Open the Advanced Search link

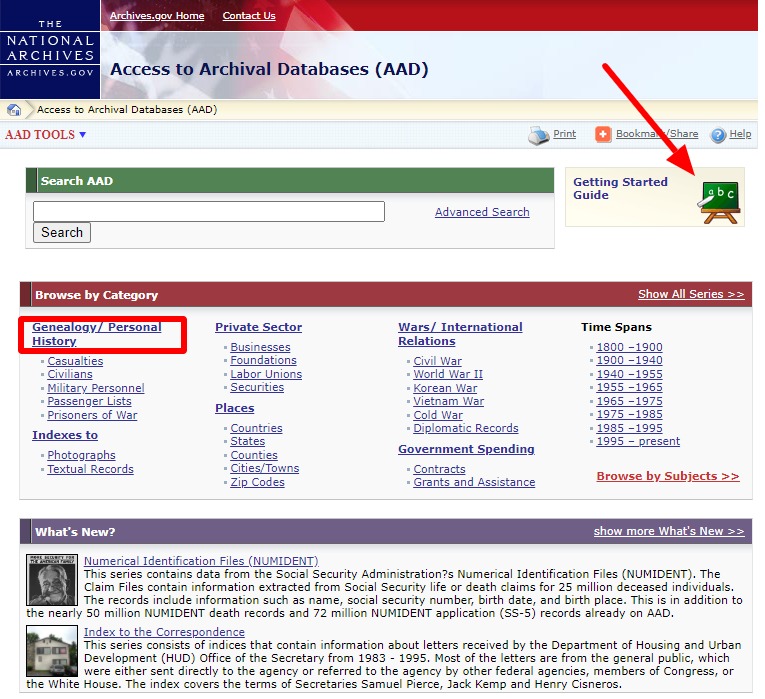point(482,212)
